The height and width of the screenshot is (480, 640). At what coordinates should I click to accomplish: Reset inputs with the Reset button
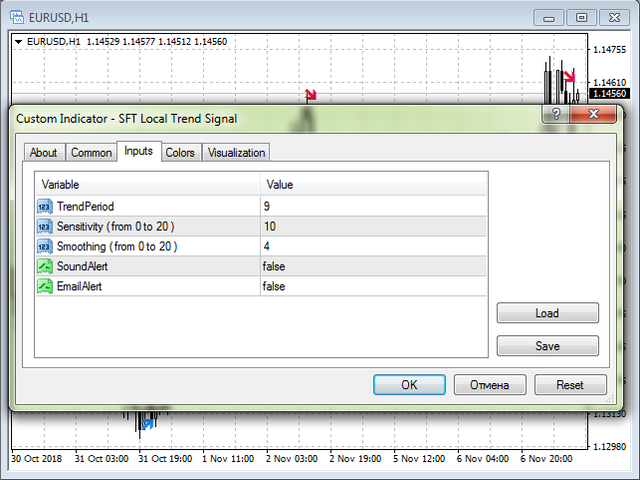click(x=570, y=385)
